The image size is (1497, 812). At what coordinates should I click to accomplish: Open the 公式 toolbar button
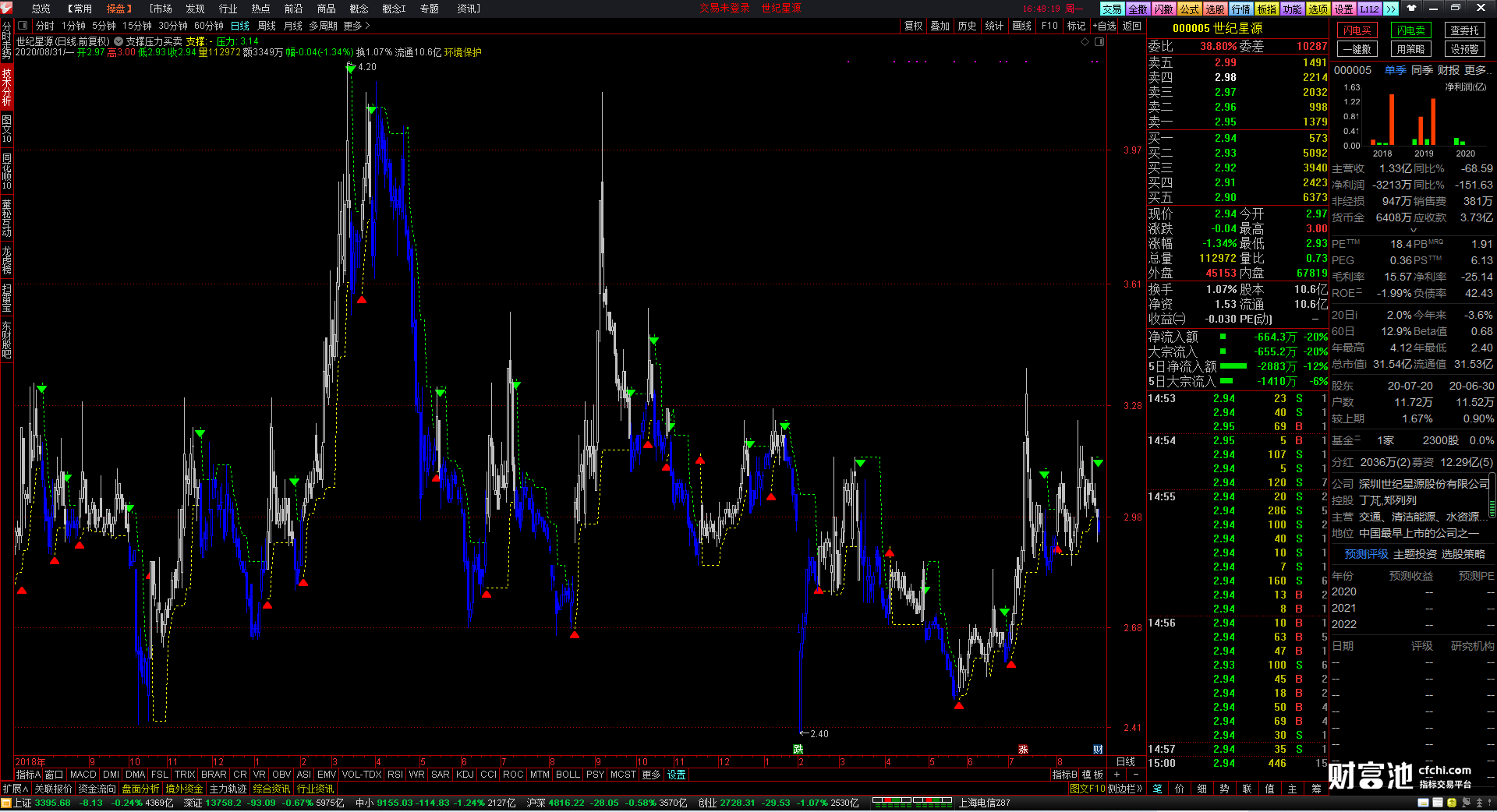click(x=1189, y=9)
